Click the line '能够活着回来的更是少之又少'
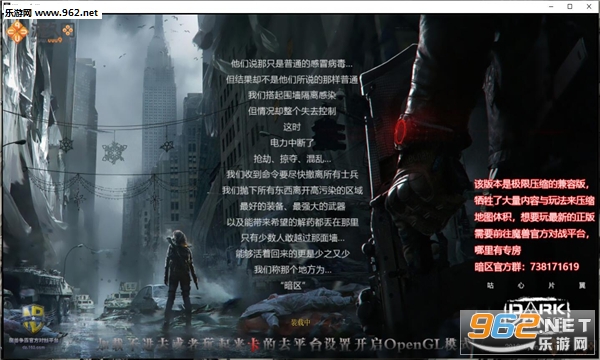The height and width of the screenshot is (360, 600). click(292, 254)
